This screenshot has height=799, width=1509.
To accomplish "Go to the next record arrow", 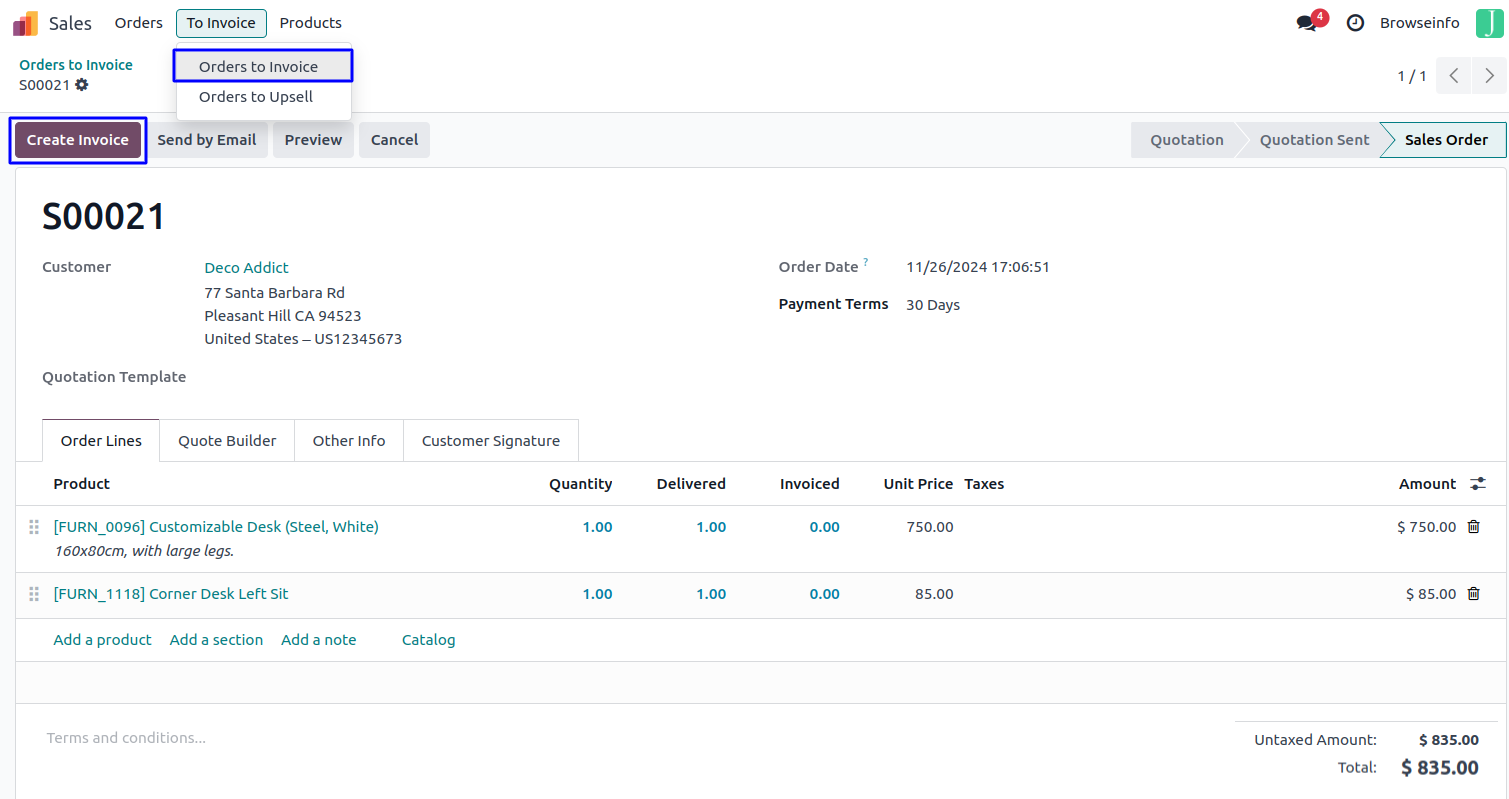I will tap(1489, 76).
